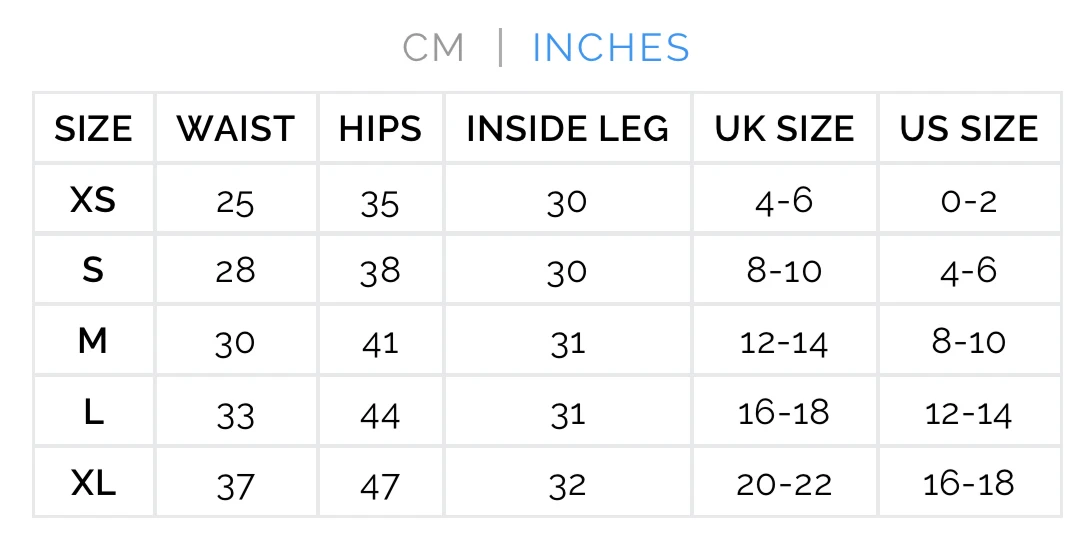Click the SIZE column header
The image size is (1091, 543).
(x=93, y=129)
